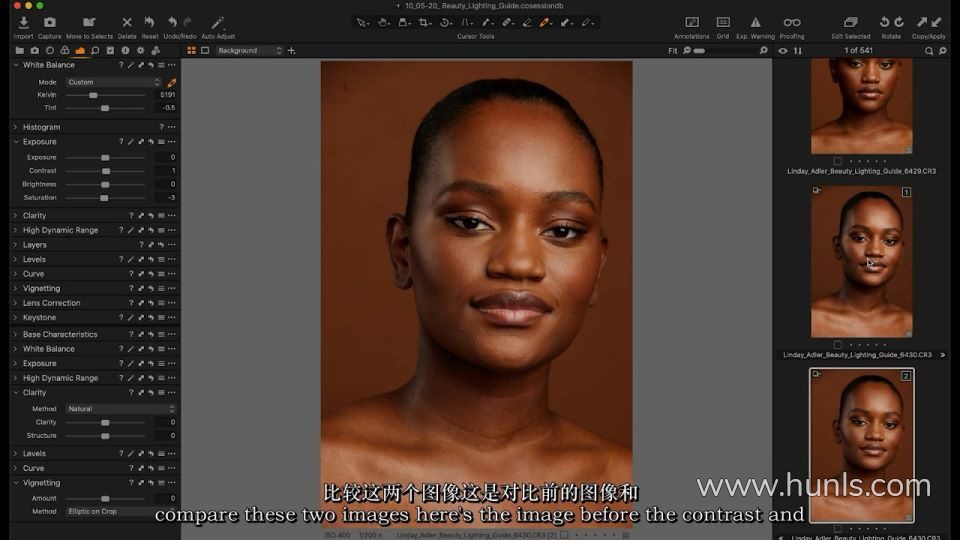Viewport: 960px width, 540px height.
Task: Toggle Proofing glasses mode
Action: [792, 23]
